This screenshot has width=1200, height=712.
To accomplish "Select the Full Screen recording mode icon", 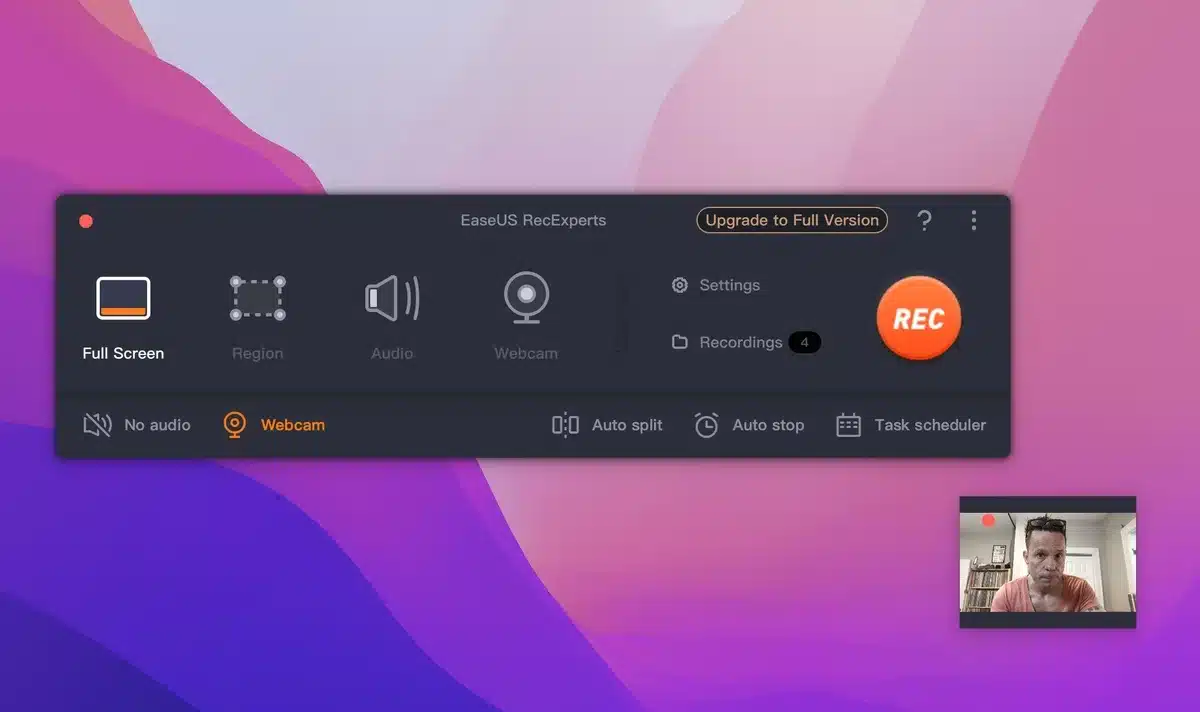I will tap(123, 298).
